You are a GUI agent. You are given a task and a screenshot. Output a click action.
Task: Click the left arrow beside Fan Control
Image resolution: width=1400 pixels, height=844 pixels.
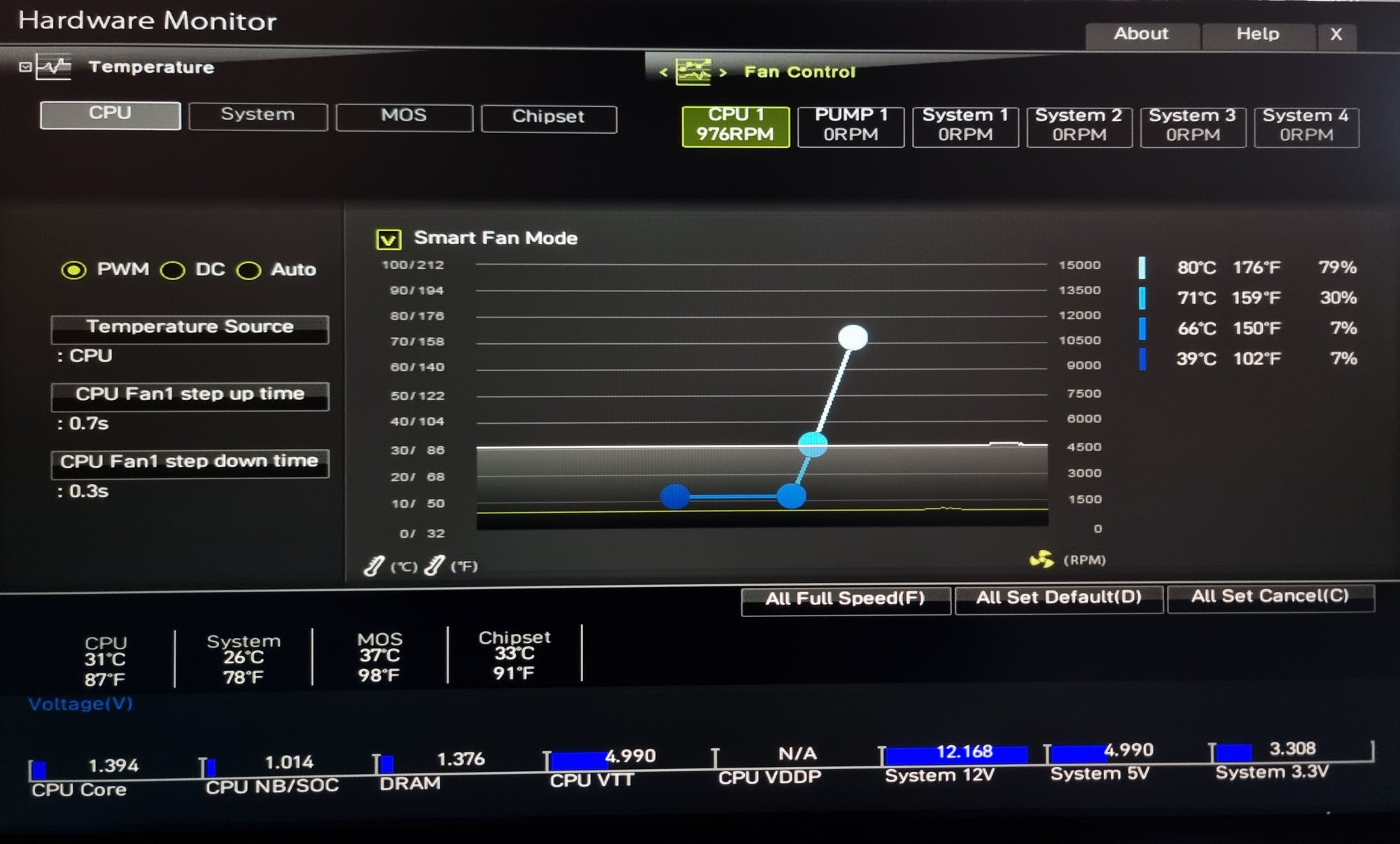[x=663, y=72]
